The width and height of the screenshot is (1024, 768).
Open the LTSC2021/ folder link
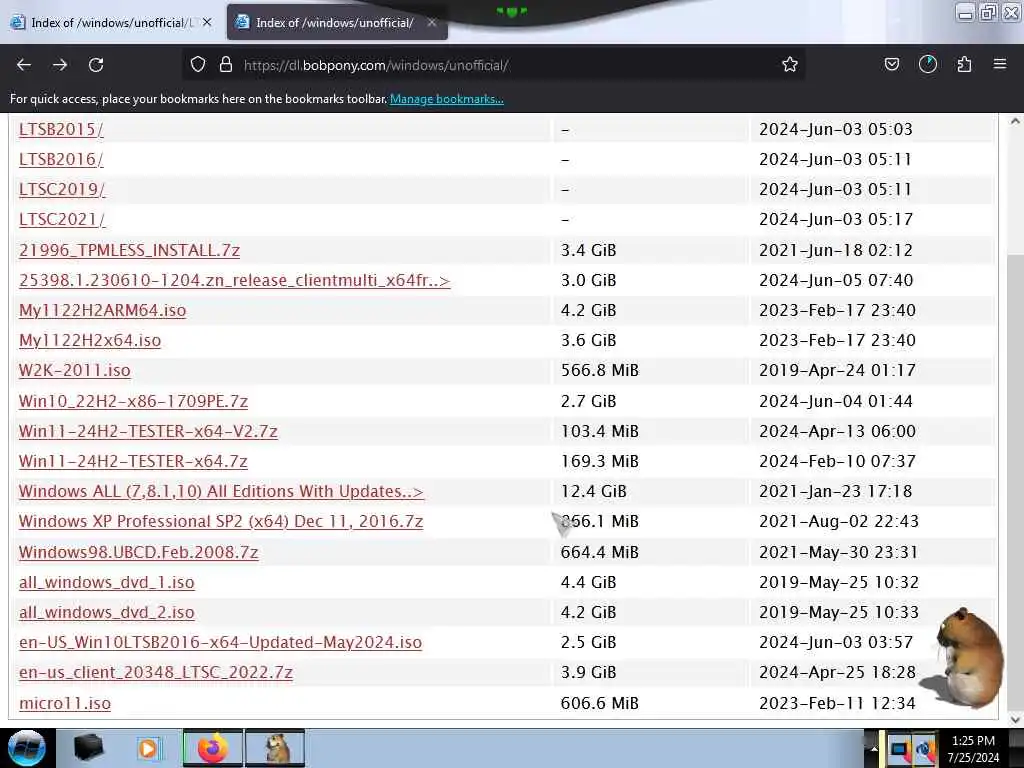(62, 219)
